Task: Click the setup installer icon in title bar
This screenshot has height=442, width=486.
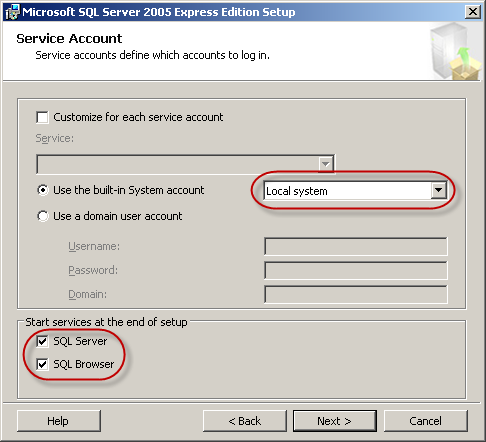Action: pyautogui.click(x=13, y=12)
